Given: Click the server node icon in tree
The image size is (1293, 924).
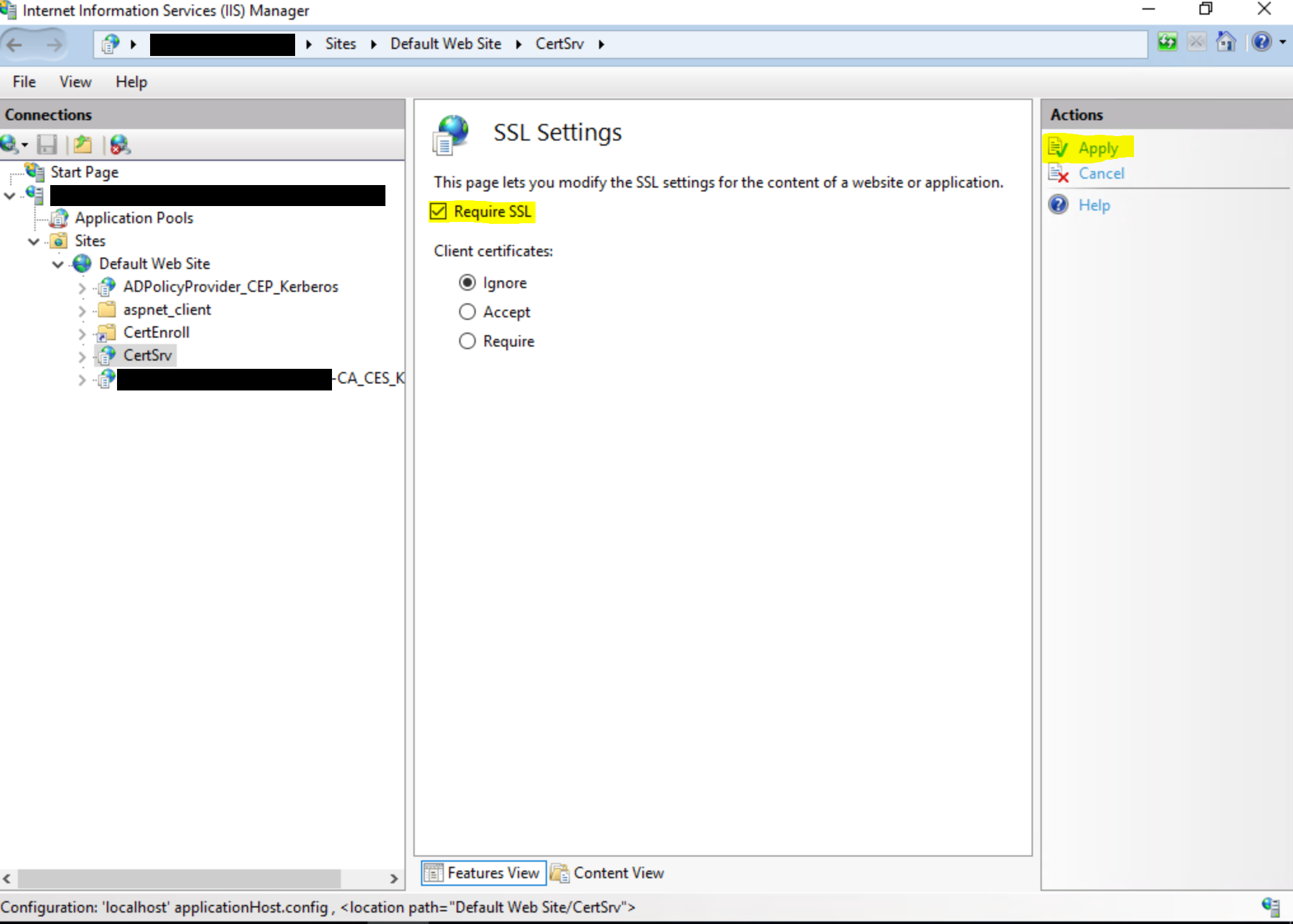Looking at the screenshot, I should pyautogui.click(x=35, y=195).
